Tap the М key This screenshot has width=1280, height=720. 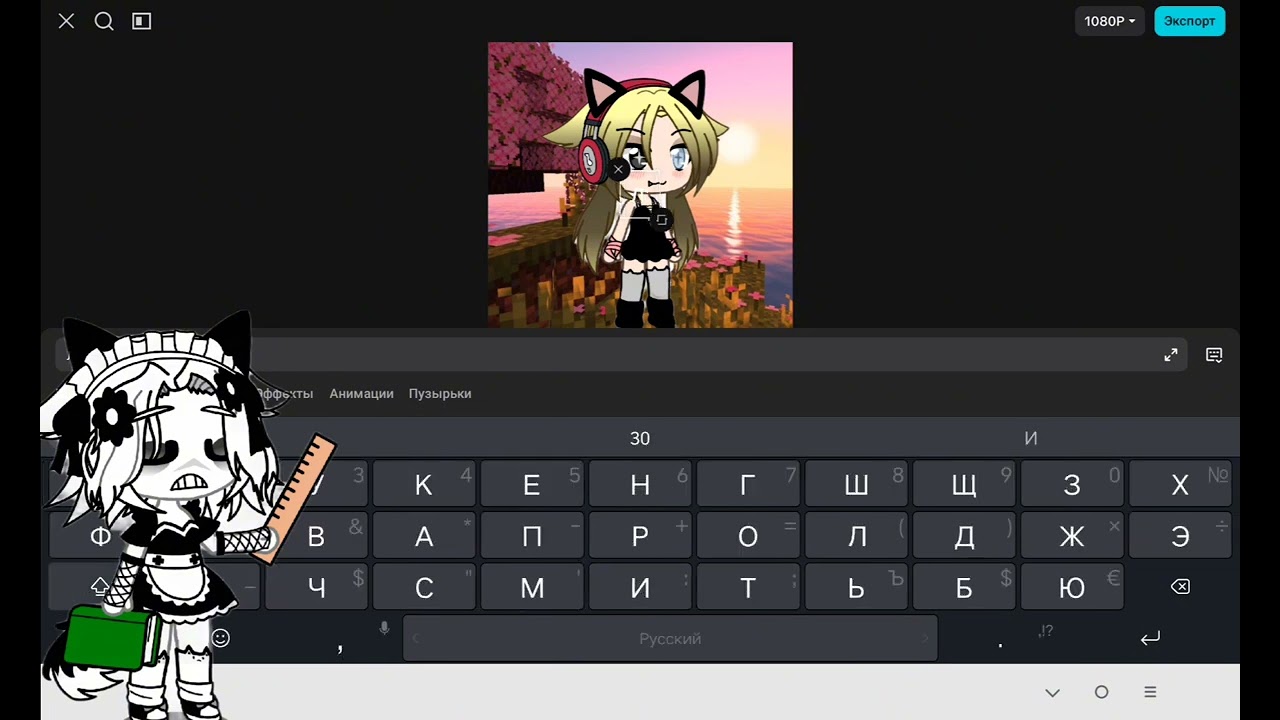(531, 587)
